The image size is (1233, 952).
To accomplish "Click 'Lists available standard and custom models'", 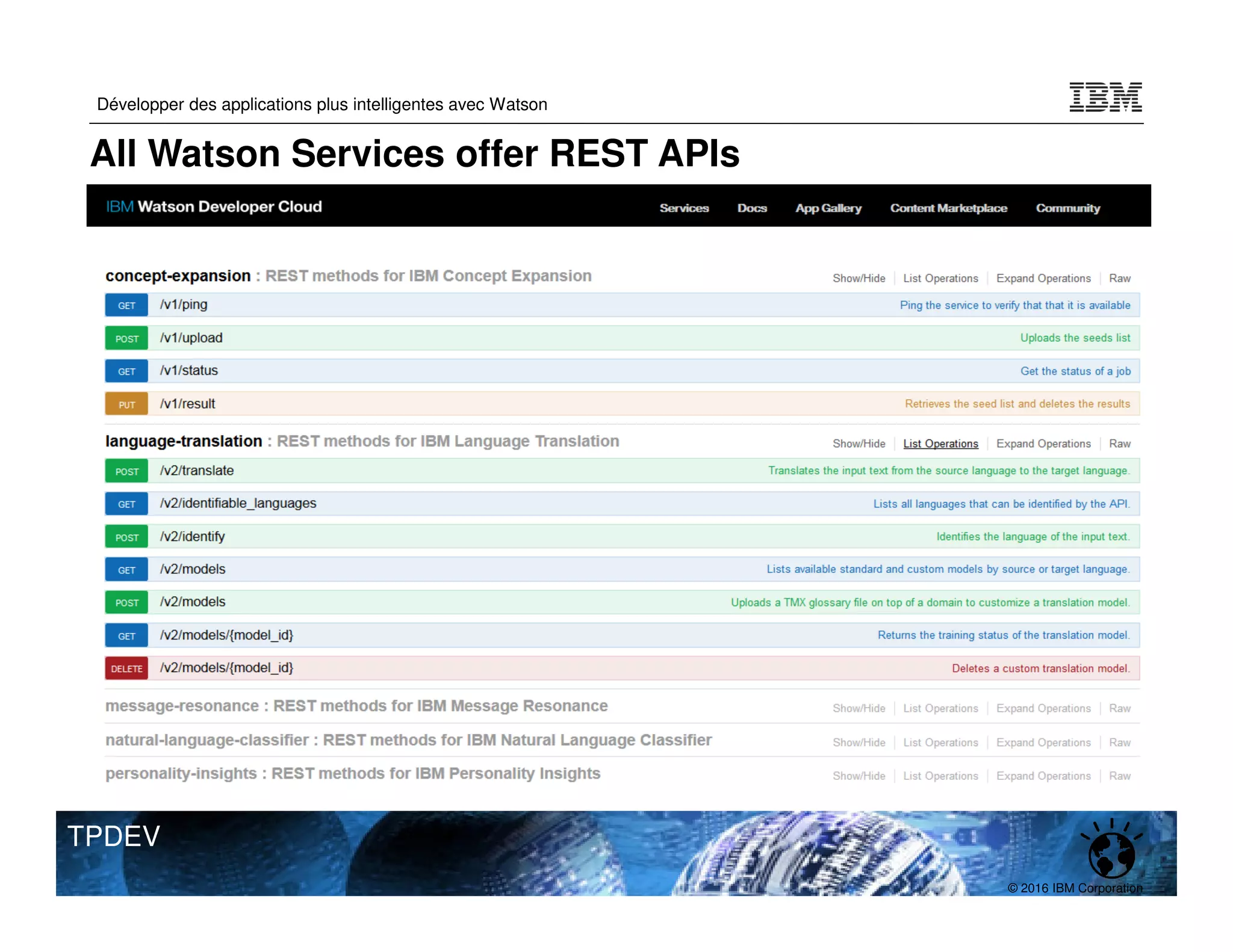I will [948, 569].
